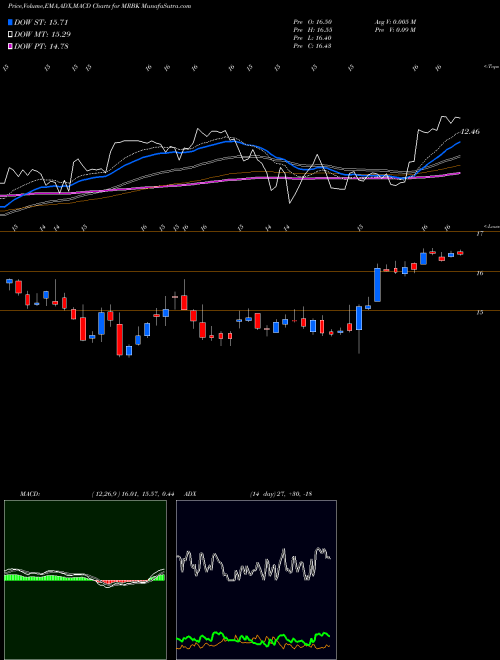Viewport: 500px width, 660px height.
Task: Click the large blue breakout candlestick above 15
Action: [378, 285]
